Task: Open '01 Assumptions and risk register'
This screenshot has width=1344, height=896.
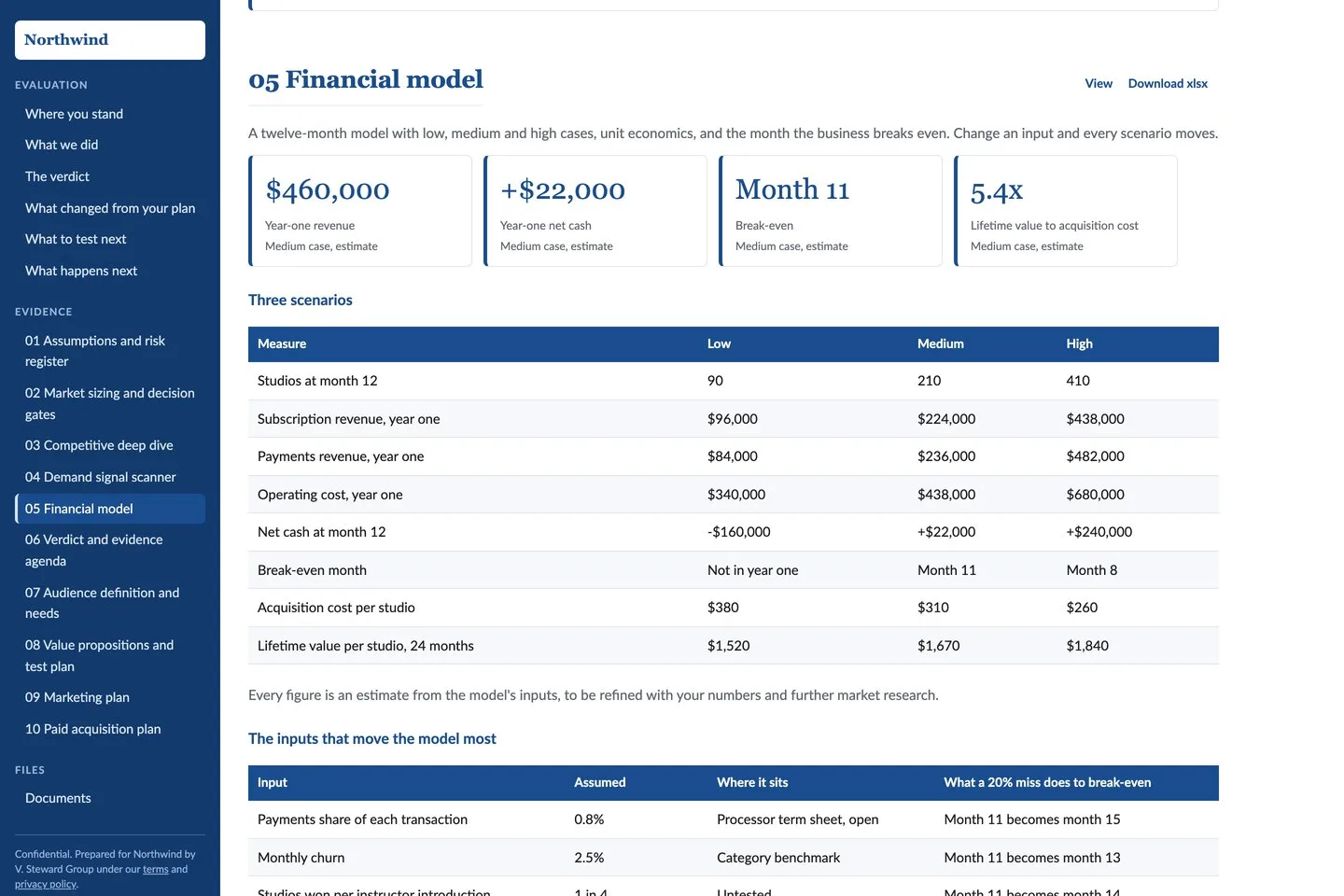Action: click(110, 351)
